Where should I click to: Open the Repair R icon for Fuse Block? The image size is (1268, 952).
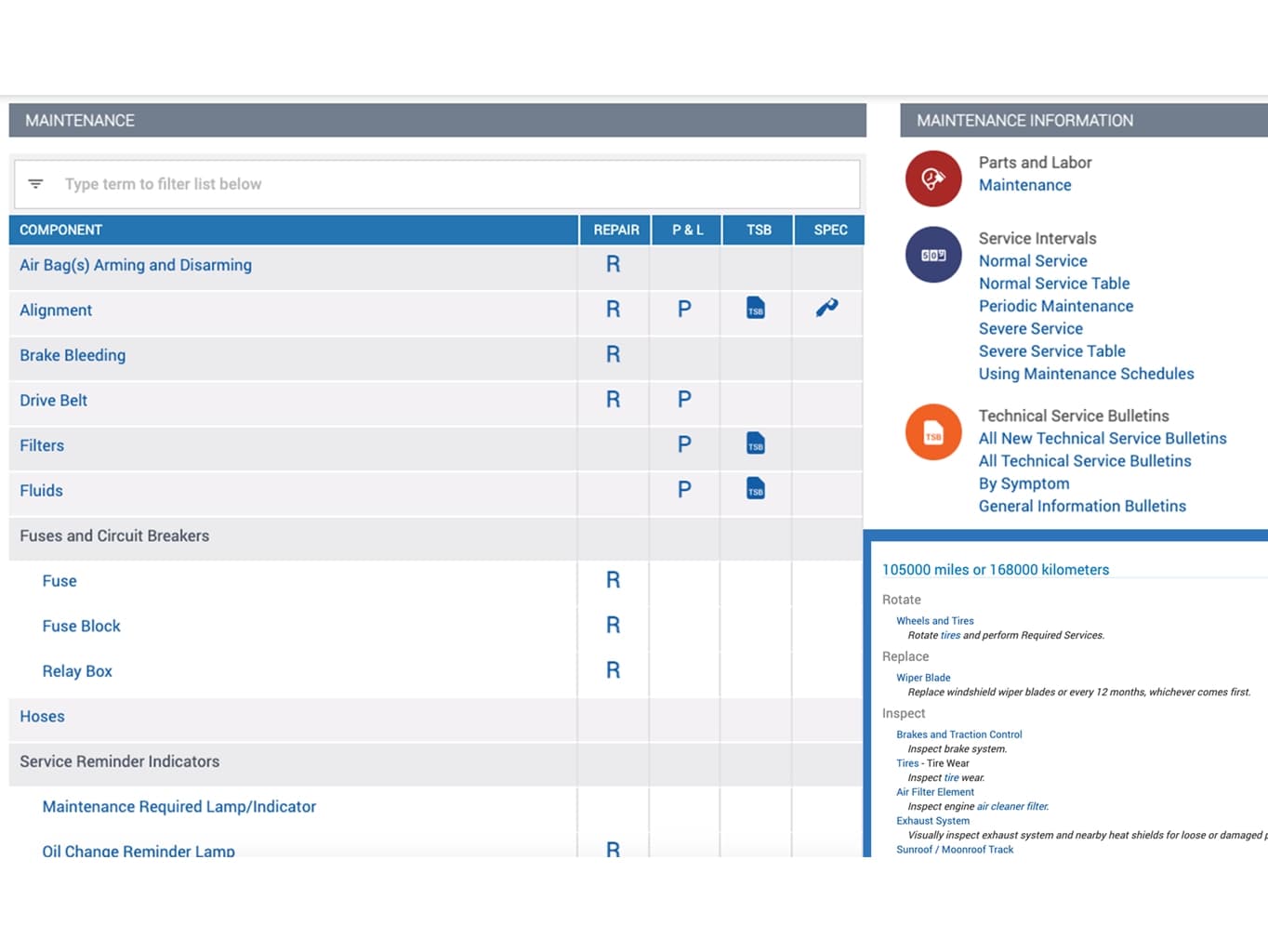[613, 625]
